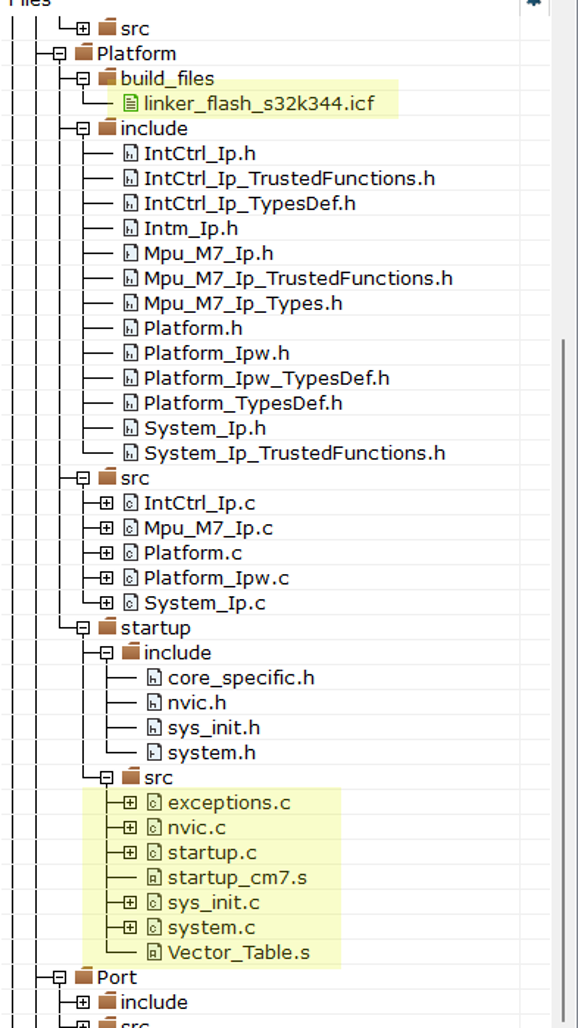Click the Mpu_M7_Ip_TrustedFunctions.h file icon
This screenshot has height=1028, width=578.
pos(131,279)
